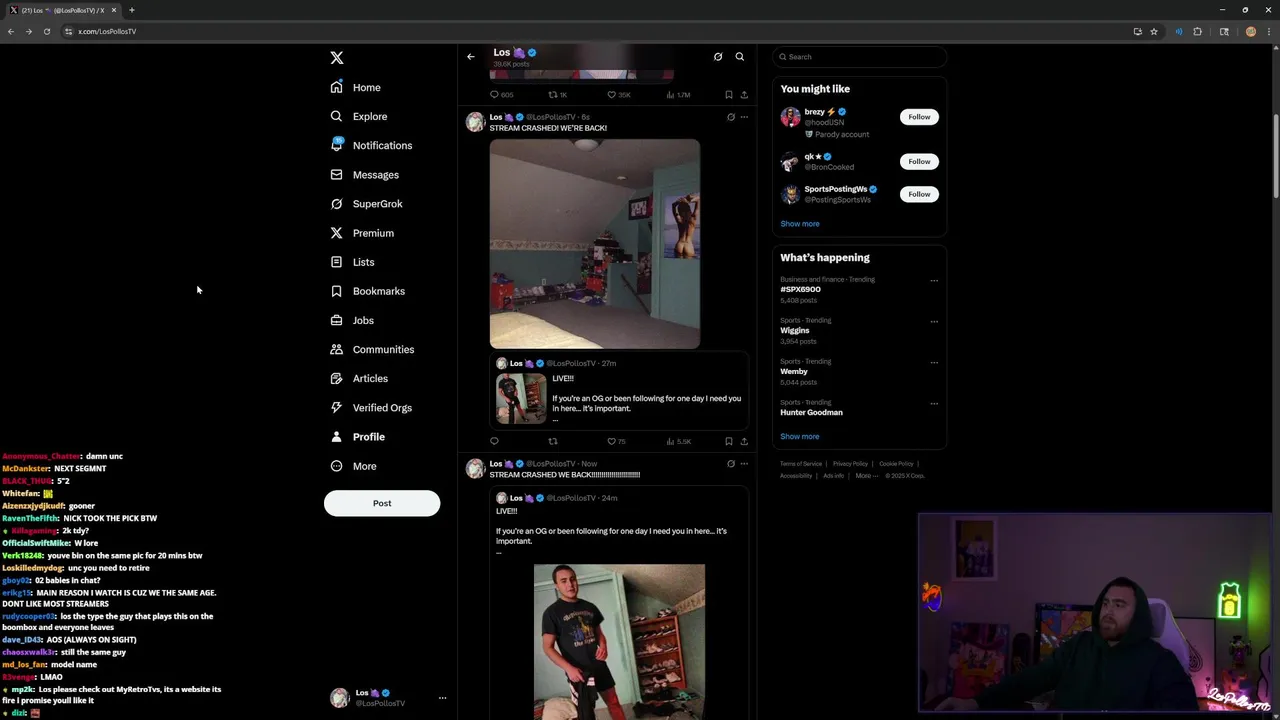This screenshot has height=720, width=1280.
Task: Open Bookmarks in the sidebar
Action: (368, 291)
